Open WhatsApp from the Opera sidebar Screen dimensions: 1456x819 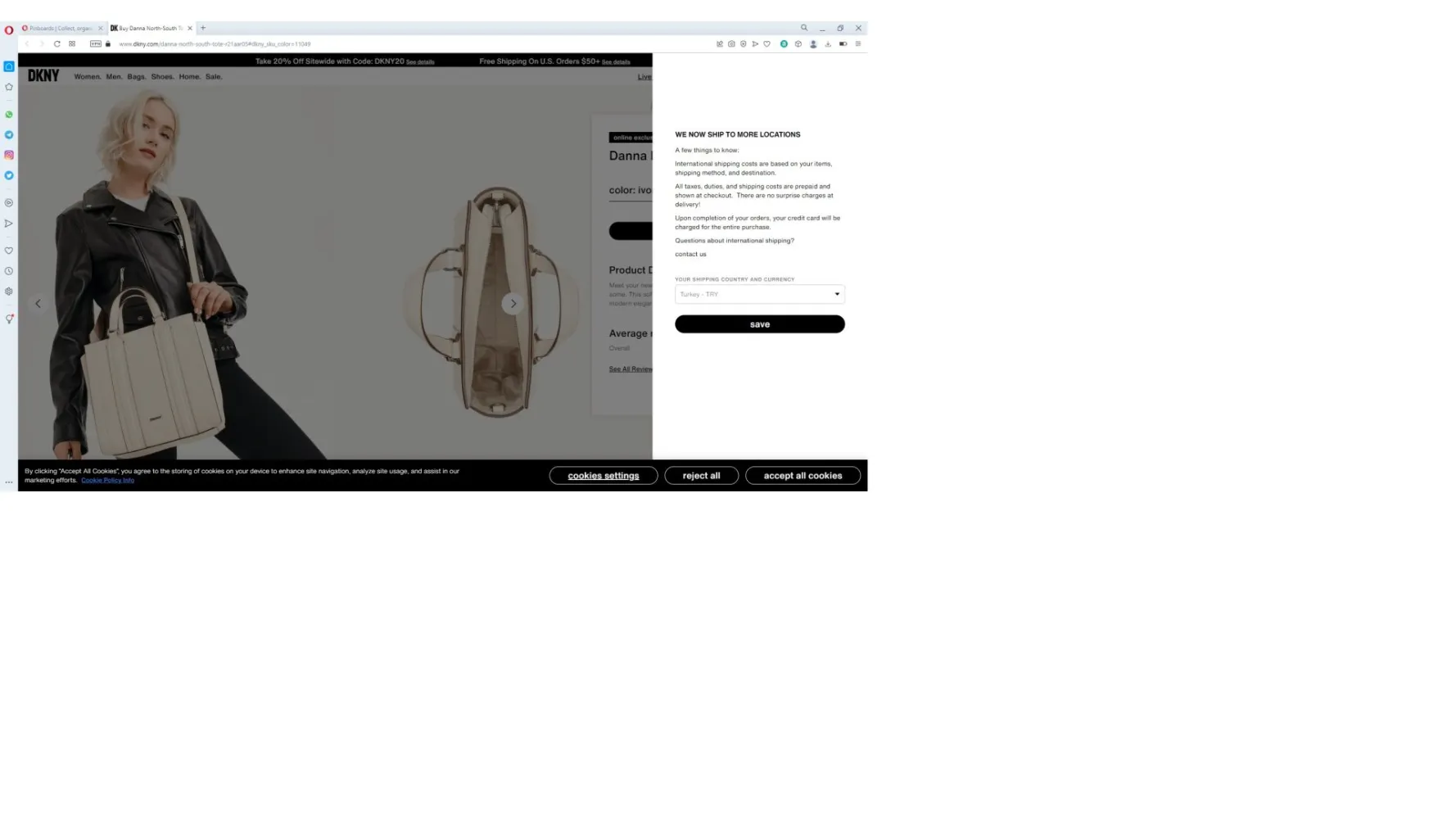[x=9, y=115]
